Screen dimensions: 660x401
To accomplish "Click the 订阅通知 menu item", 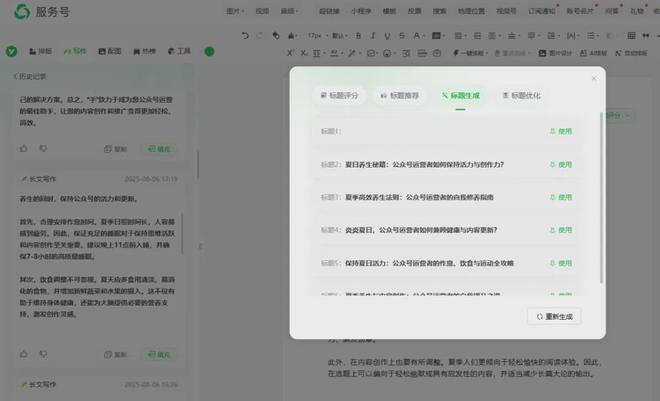I will click(x=542, y=11).
